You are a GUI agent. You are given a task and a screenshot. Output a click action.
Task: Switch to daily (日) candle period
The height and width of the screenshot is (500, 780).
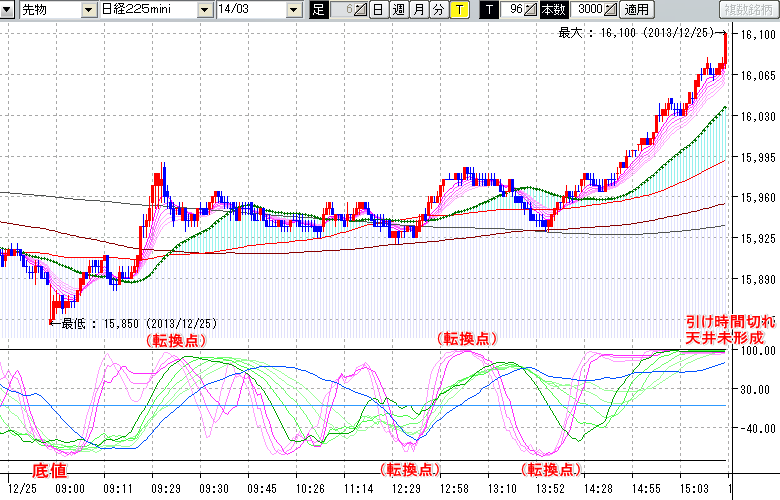(x=378, y=10)
